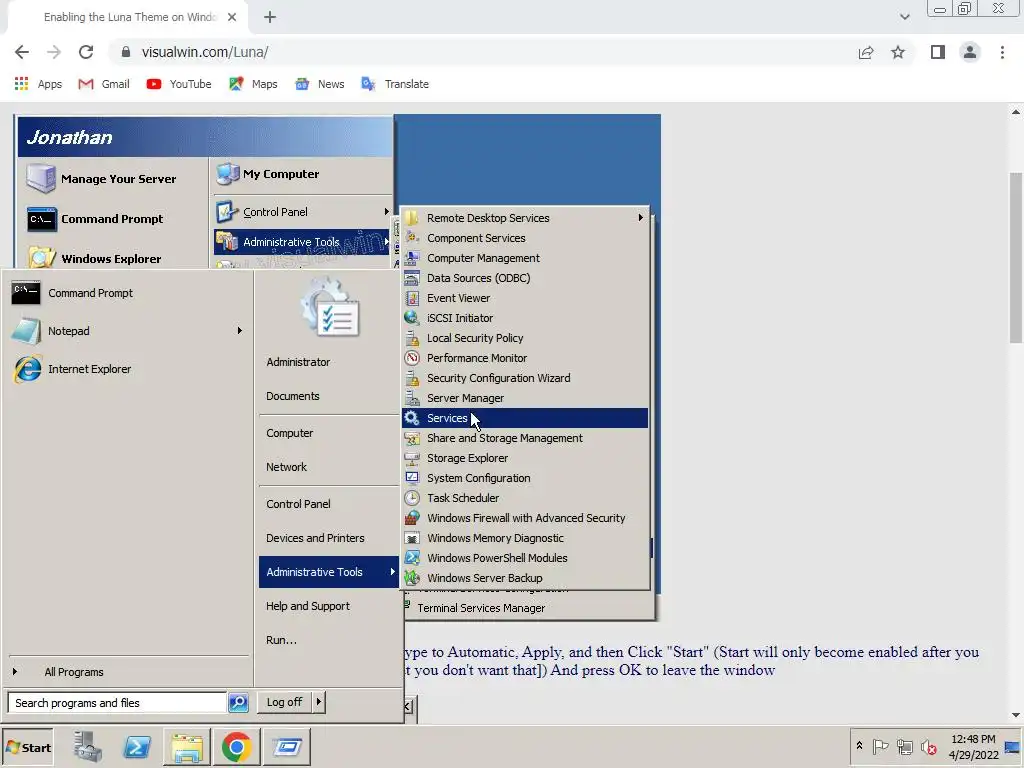Viewport: 1024px width, 768px height.
Task: Select Computer Management in submenu
Action: coord(525,258)
